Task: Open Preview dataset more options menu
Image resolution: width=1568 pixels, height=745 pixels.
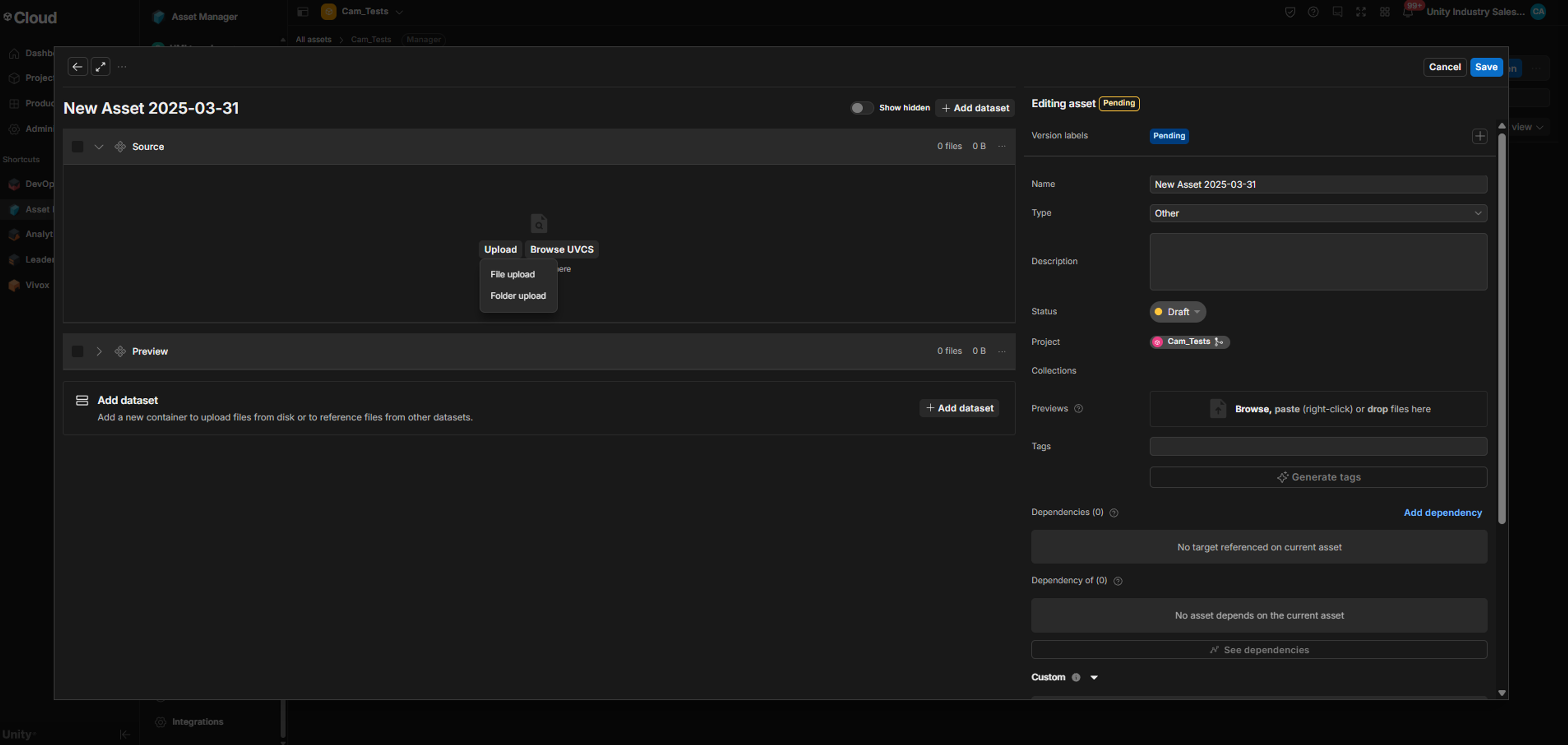Action: (x=1002, y=351)
